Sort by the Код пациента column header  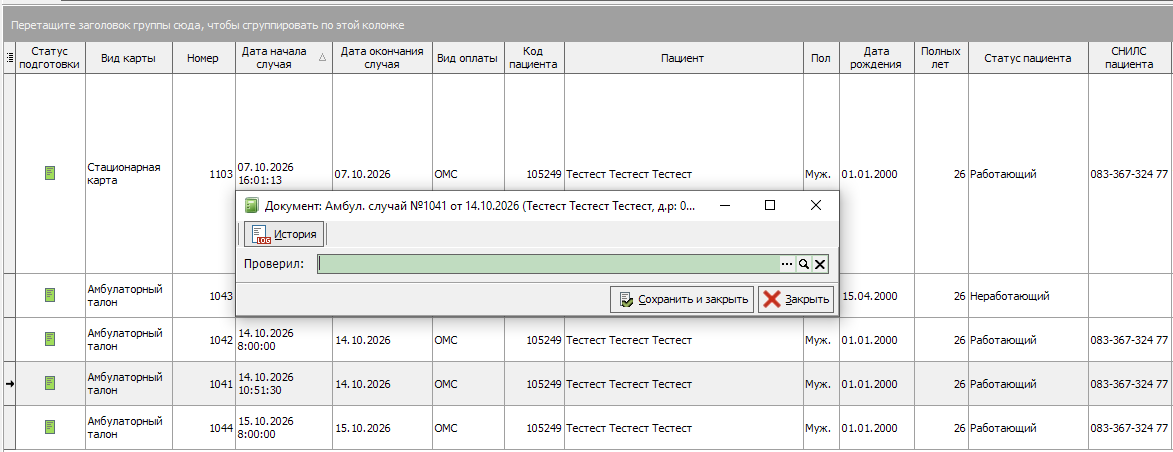pos(534,58)
